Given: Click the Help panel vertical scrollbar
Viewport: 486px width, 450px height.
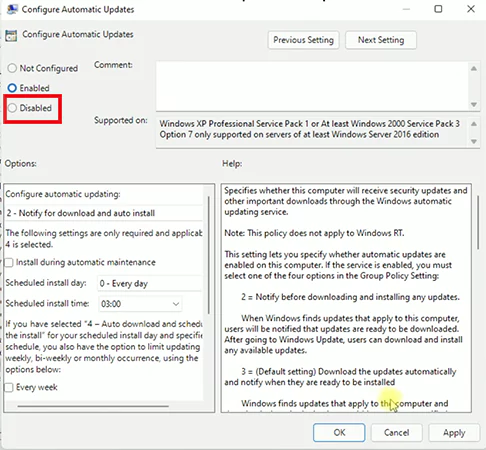Looking at the screenshot, I should (x=478, y=222).
